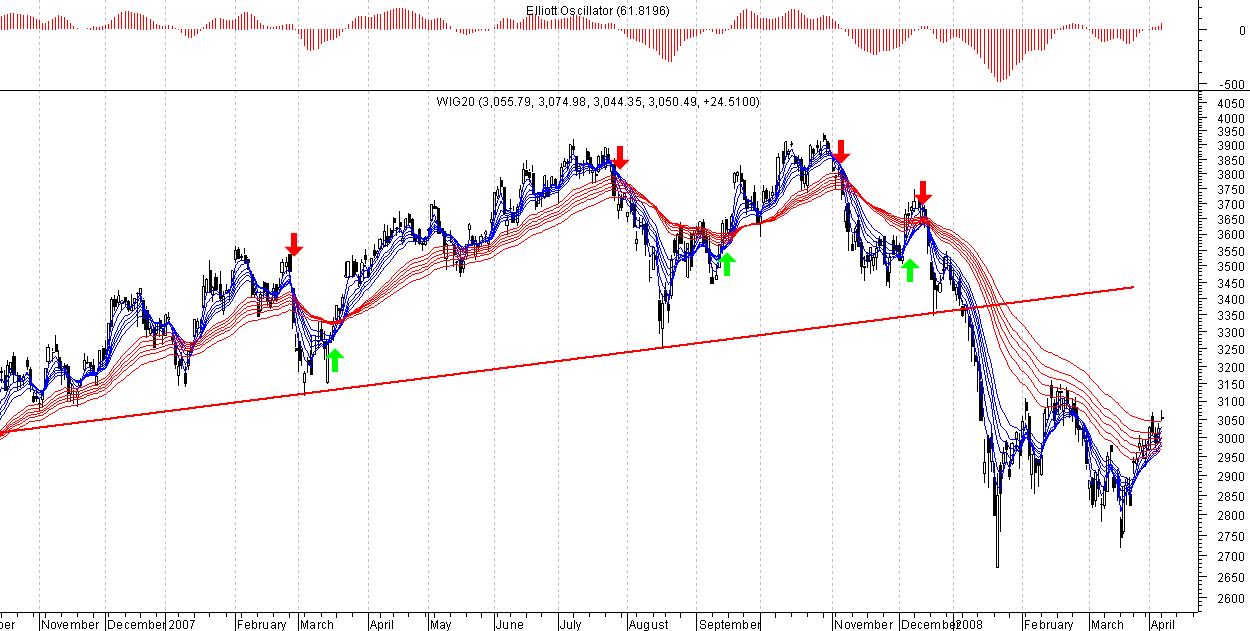Select the 3250 price level label
The height and width of the screenshot is (631, 1250).
(1231, 350)
